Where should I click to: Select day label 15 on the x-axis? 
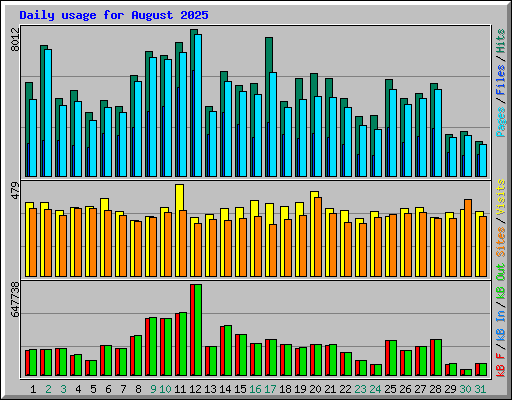240,389
